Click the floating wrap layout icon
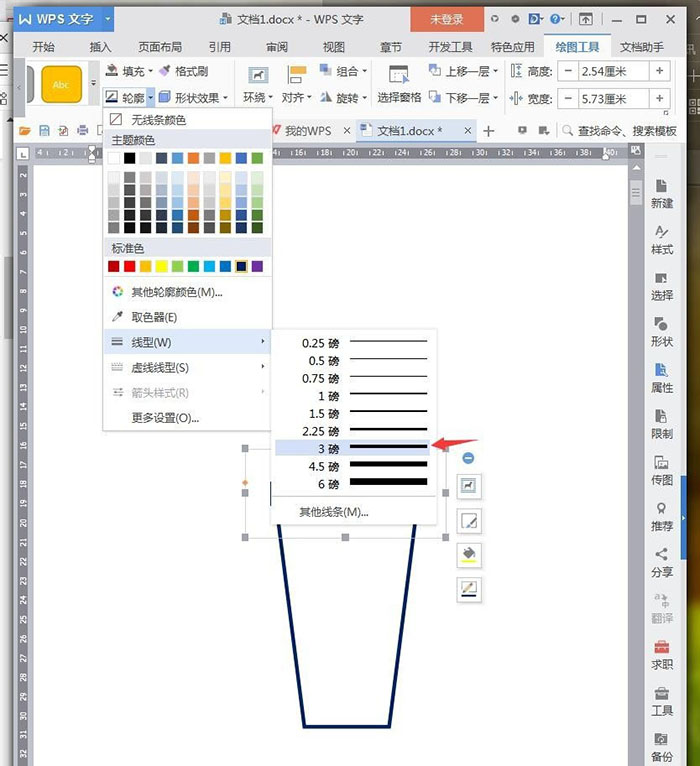Screen dimensions: 700x766 [x=469, y=486]
